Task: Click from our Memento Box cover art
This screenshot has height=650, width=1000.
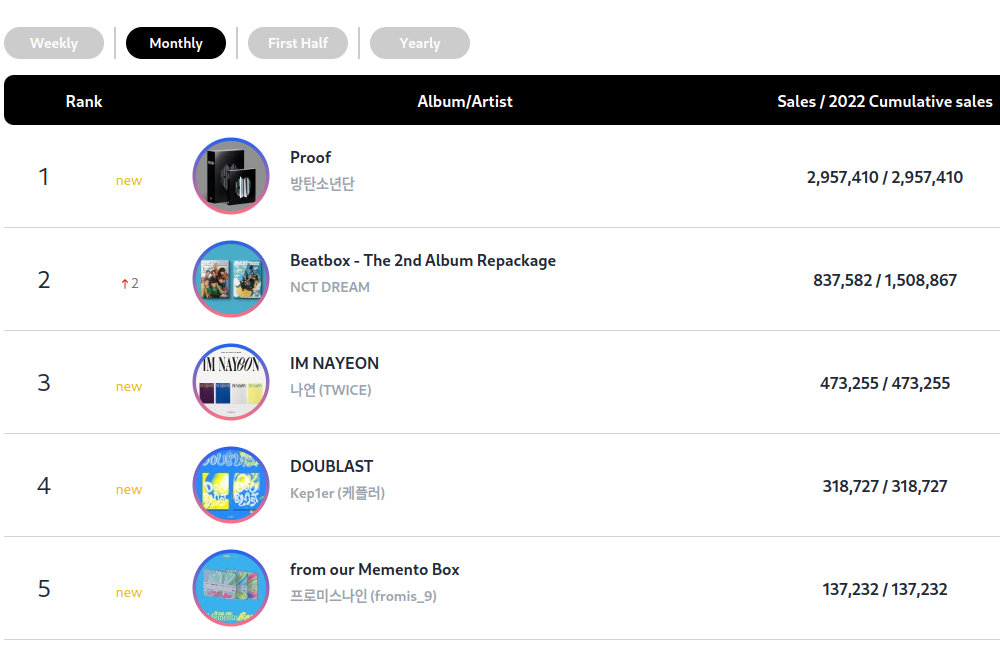Action: pyautogui.click(x=231, y=588)
